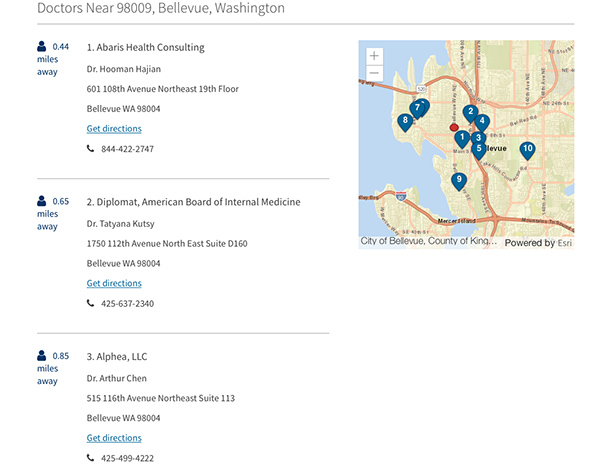600x466 pixels.
Task: Zoom in on the map
Action: [374, 56]
